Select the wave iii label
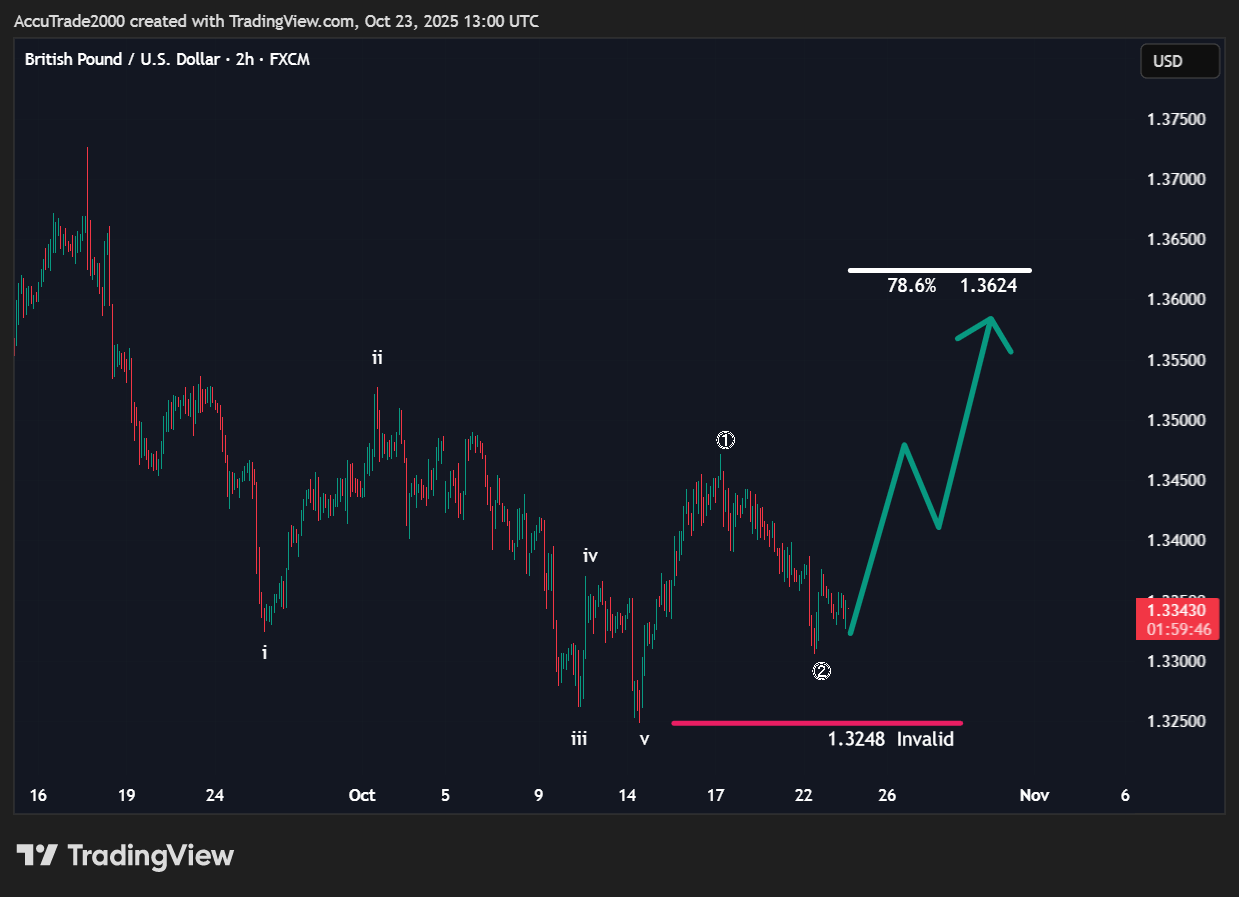This screenshot has height=897, width=1239. click(x=579, y=739)
